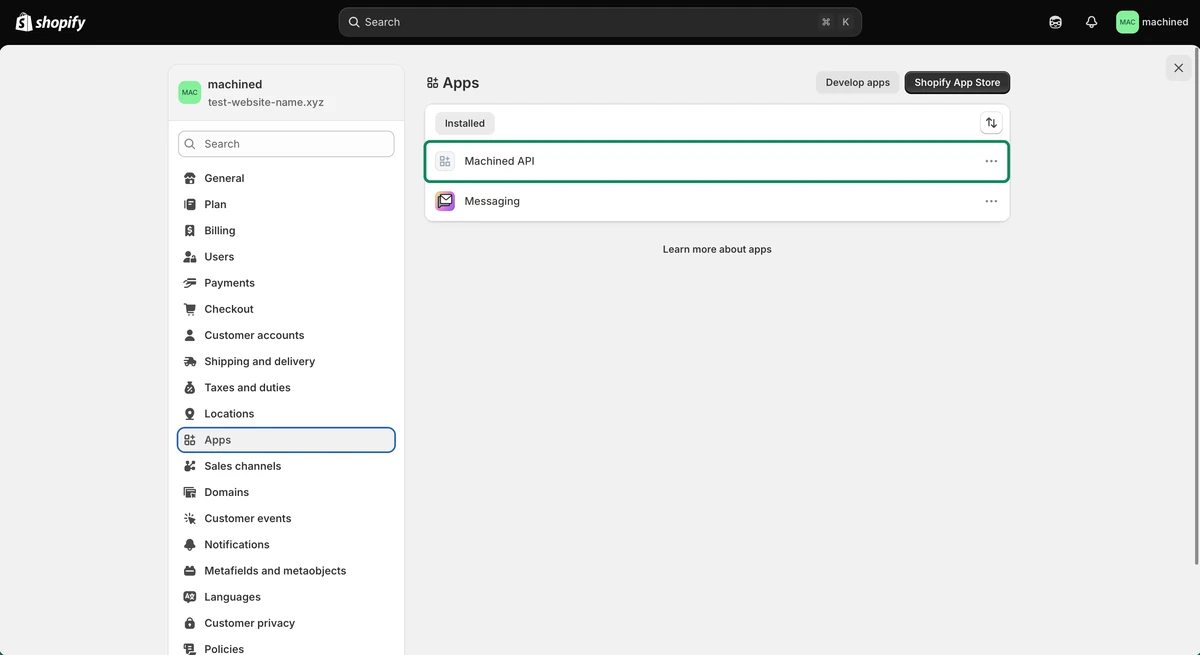Go to Domains settings
Viewport: 1200px width, 655px height.
coord(286,492)
